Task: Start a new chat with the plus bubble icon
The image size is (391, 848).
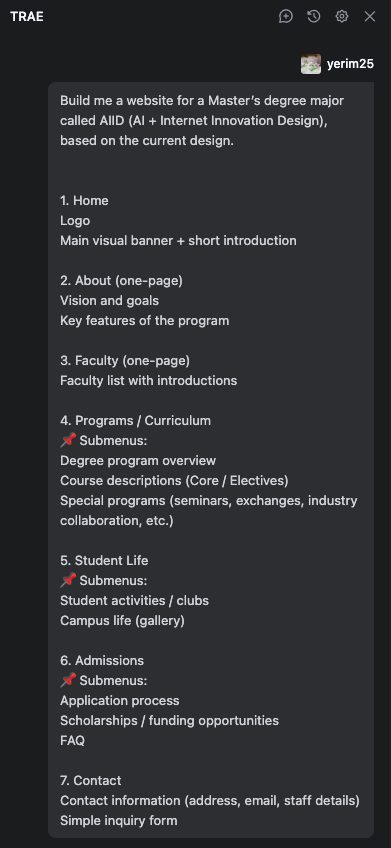Action: 286,16
